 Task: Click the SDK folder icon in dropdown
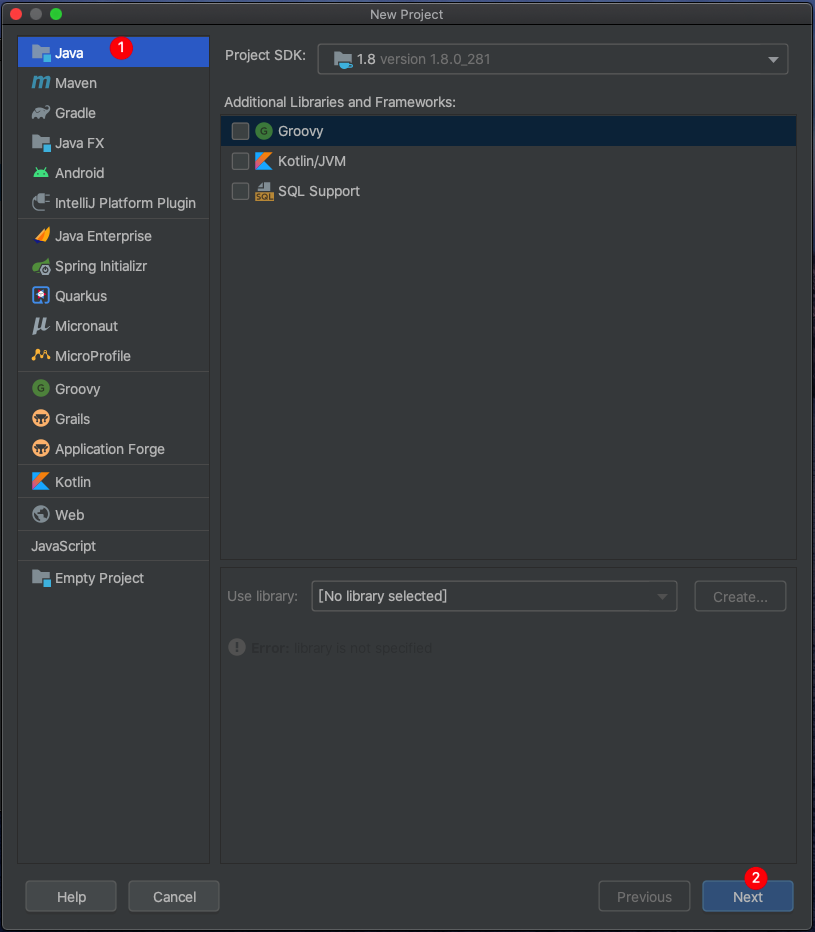[343, 59]
